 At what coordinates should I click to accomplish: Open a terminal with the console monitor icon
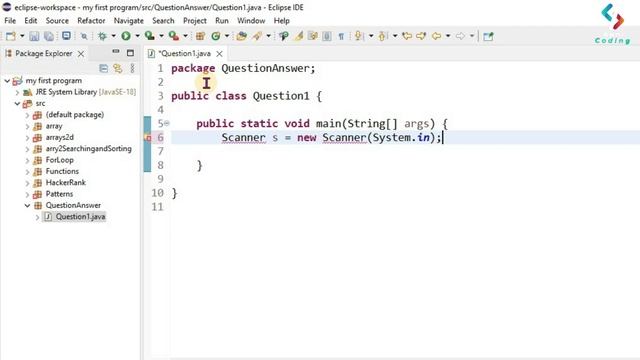66,36
